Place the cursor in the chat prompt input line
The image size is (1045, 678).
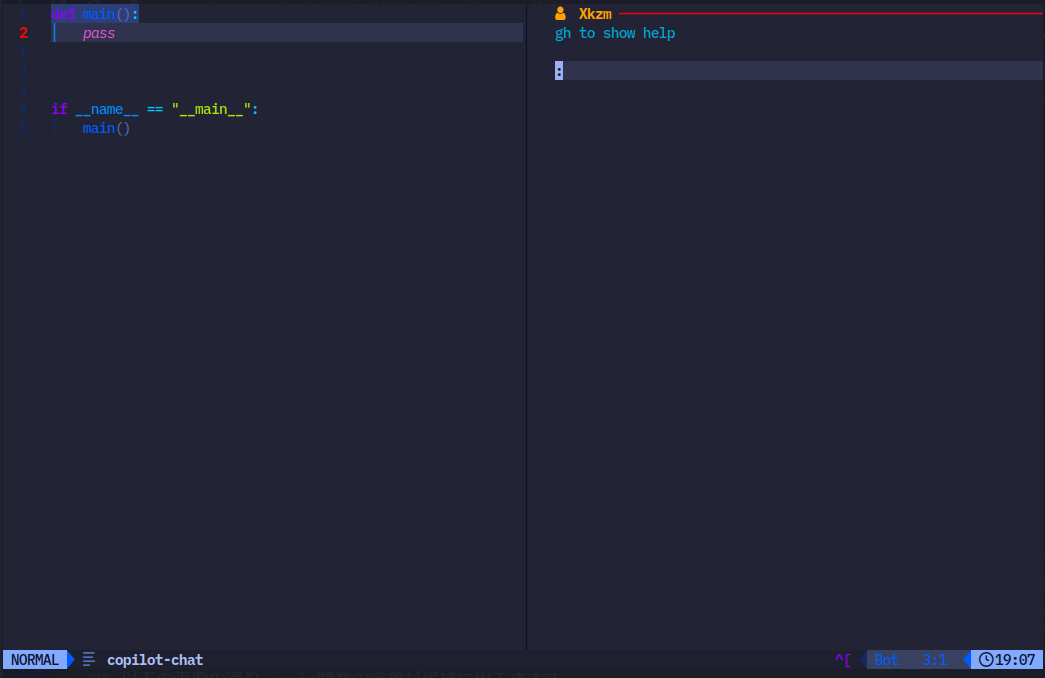coord(798,71)
